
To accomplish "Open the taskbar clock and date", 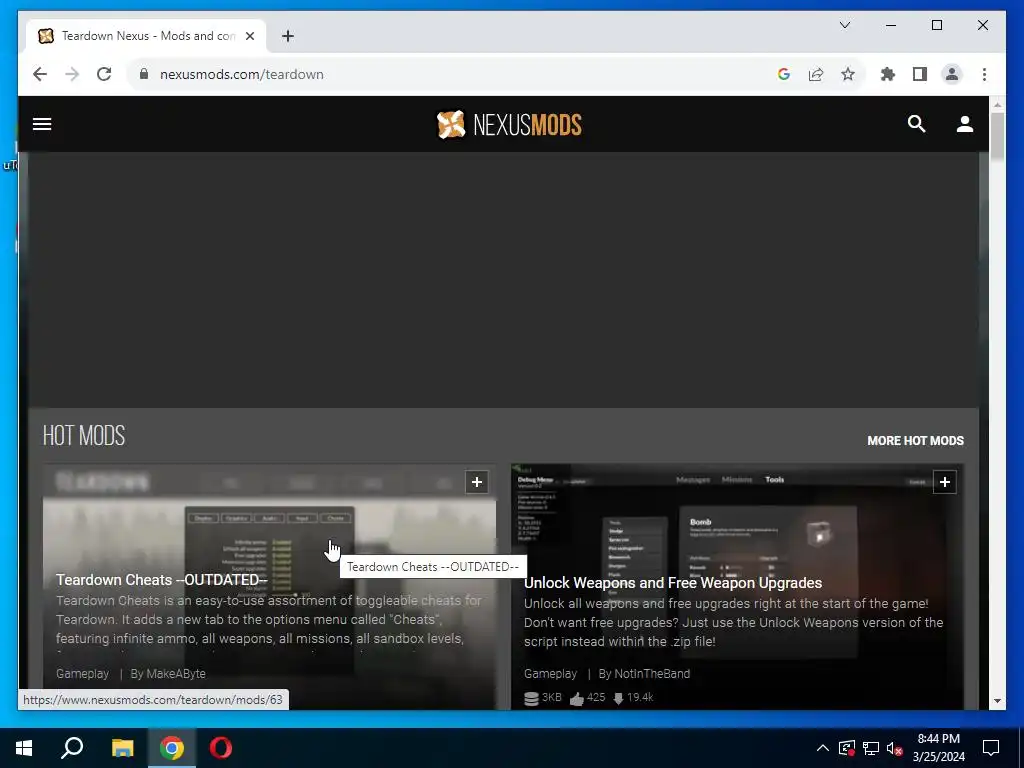I will (x=938, y=748).
